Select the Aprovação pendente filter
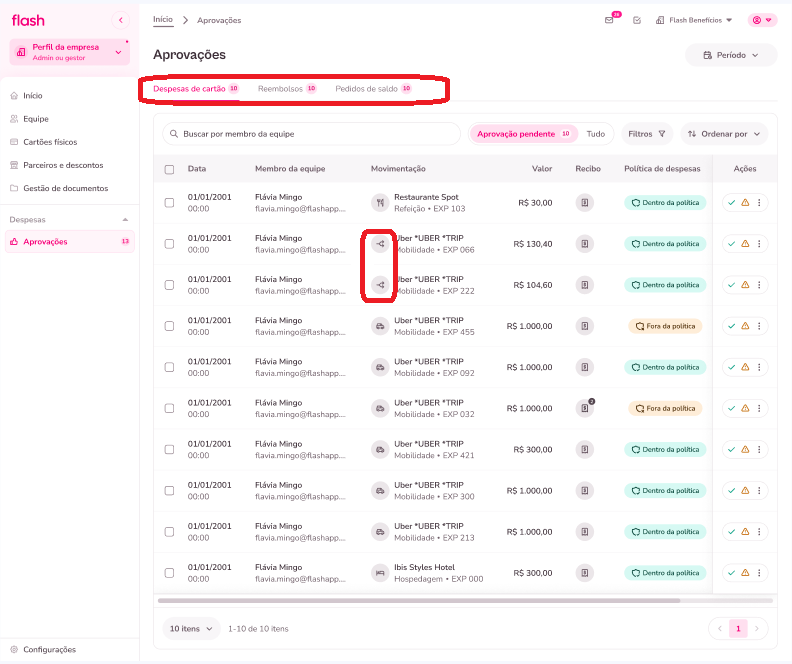Viewport: 792px width, 664px height. [523, 134]
